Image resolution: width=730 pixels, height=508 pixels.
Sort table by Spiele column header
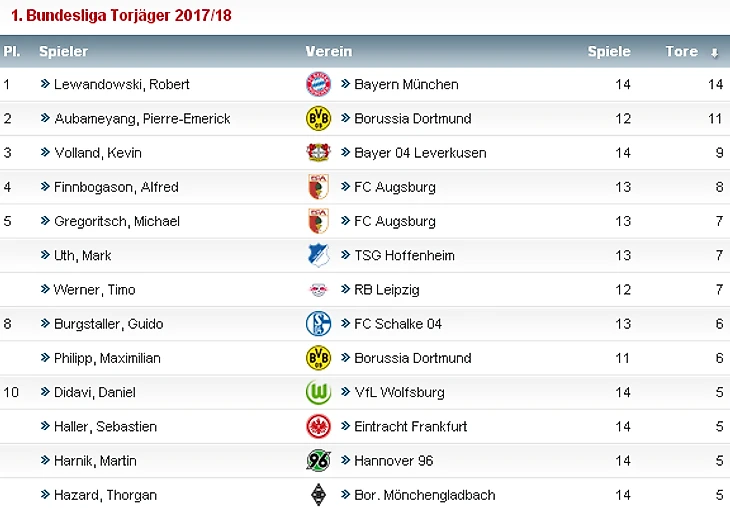609,51
